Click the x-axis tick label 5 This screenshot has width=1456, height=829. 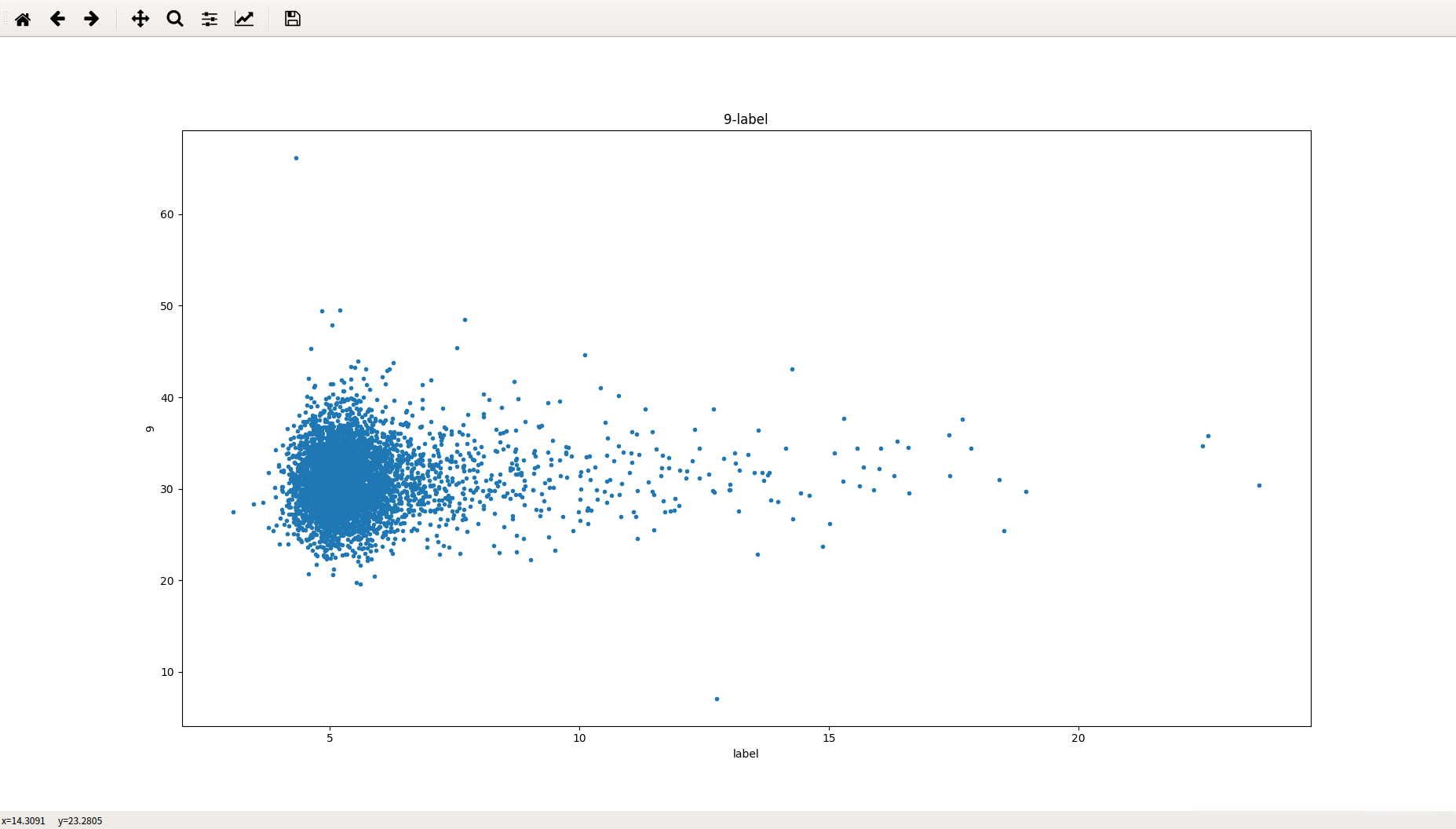tap(330, 738)
